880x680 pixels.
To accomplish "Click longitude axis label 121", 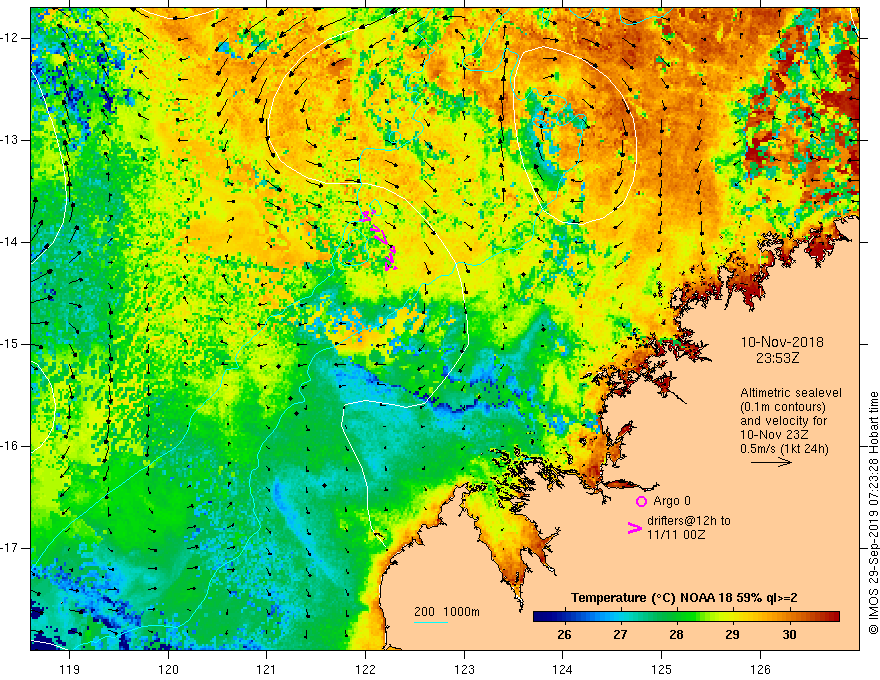I will [267, 669].
